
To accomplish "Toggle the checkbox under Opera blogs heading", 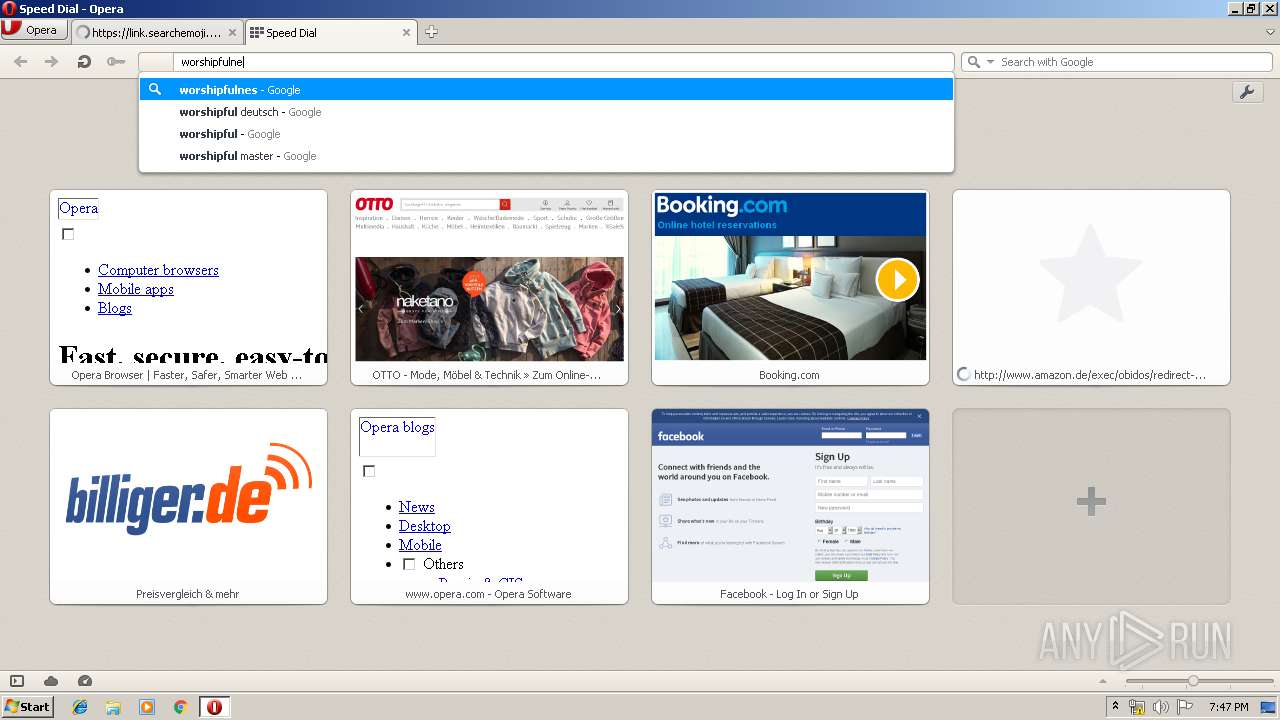I will [x=369, y=471].
